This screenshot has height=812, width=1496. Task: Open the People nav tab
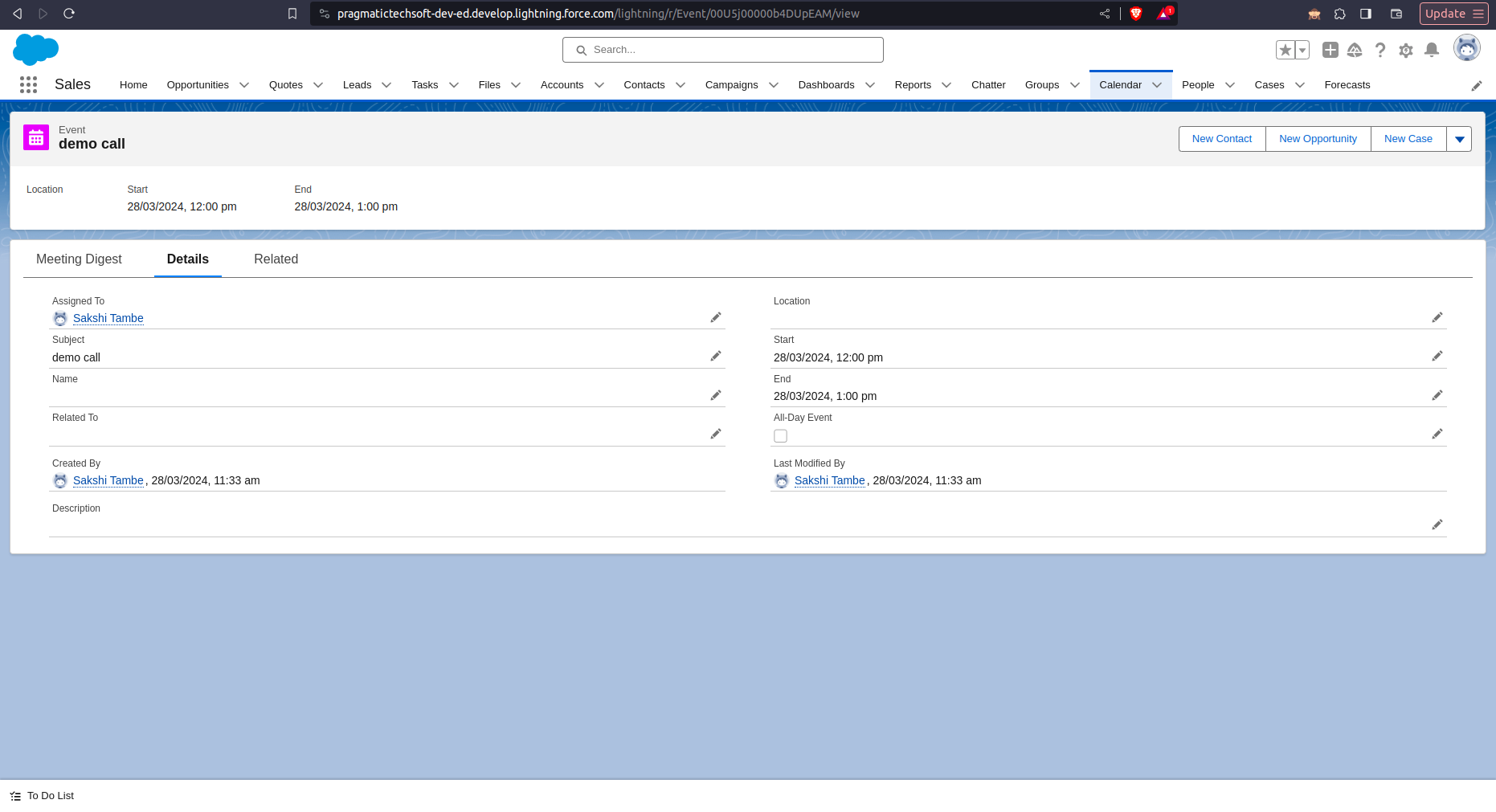[1198, 85]
